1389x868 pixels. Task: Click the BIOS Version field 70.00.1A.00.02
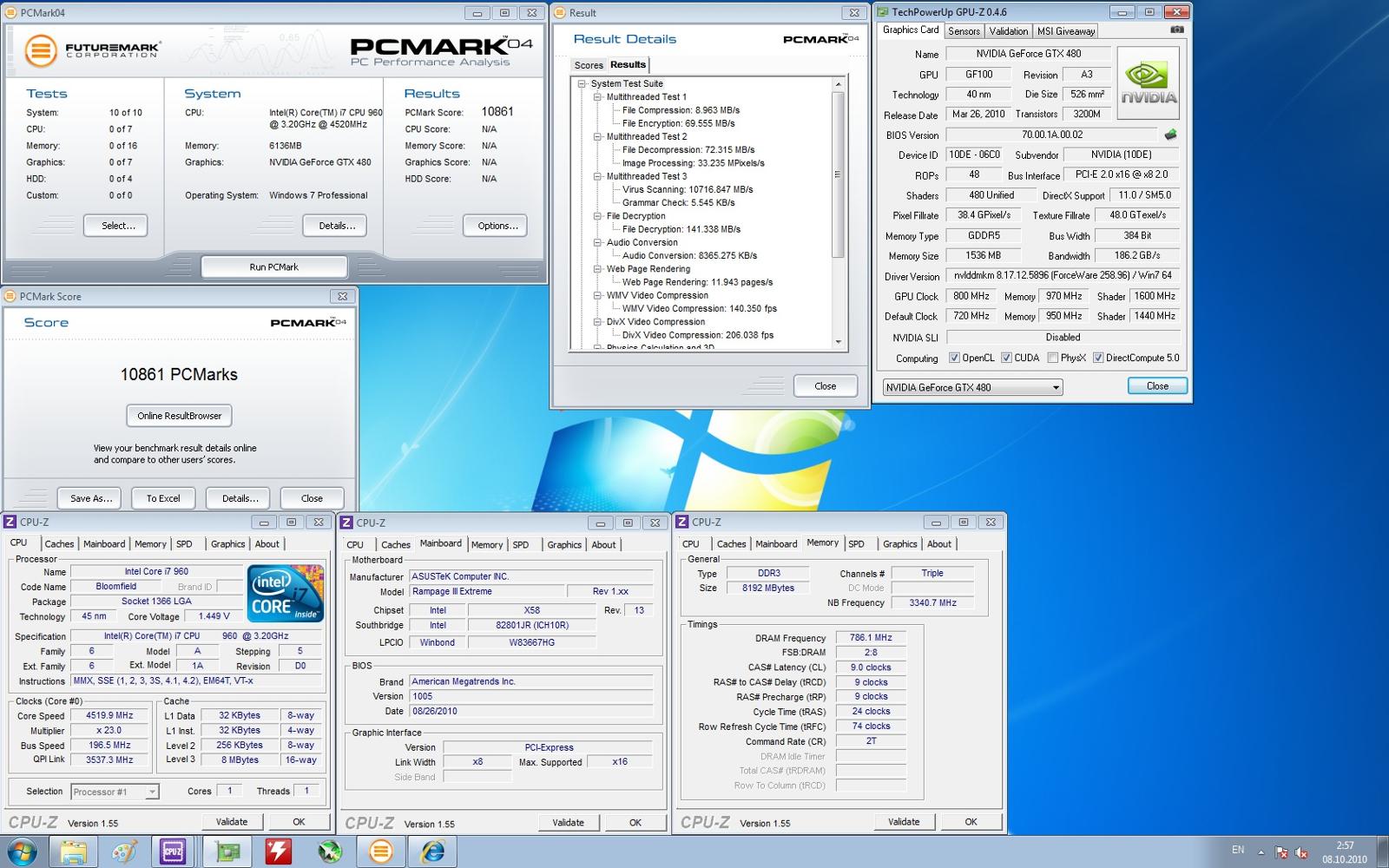(1051, 135)
